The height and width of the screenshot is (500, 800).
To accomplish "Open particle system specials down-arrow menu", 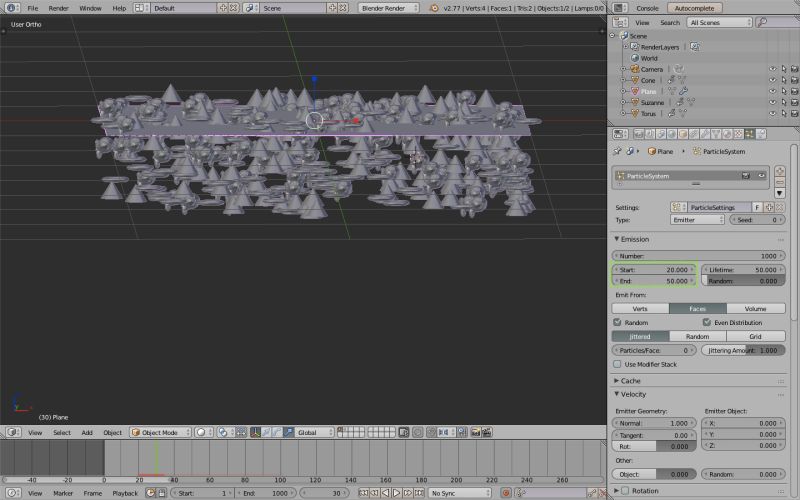I will [x=780, y=193].
